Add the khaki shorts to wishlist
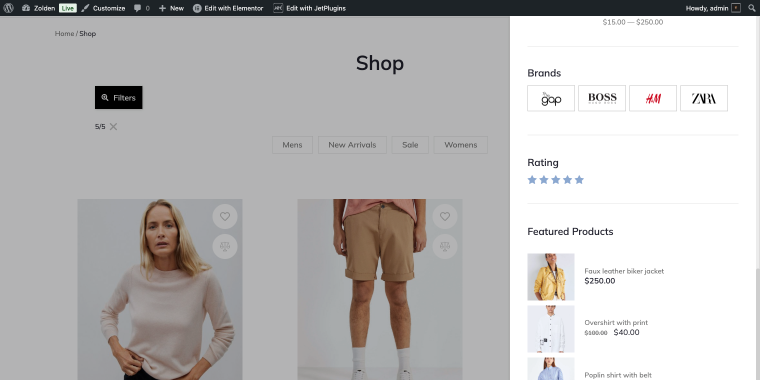This screenshot has width=760, height=380. click(445, 217)
